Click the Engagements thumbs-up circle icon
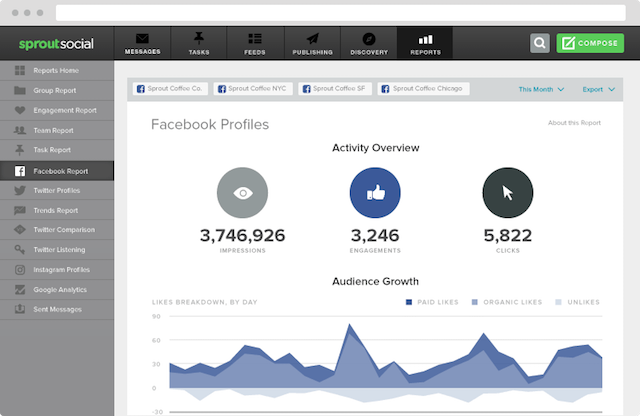Screen dimensions: 640x416 point(375,193)
